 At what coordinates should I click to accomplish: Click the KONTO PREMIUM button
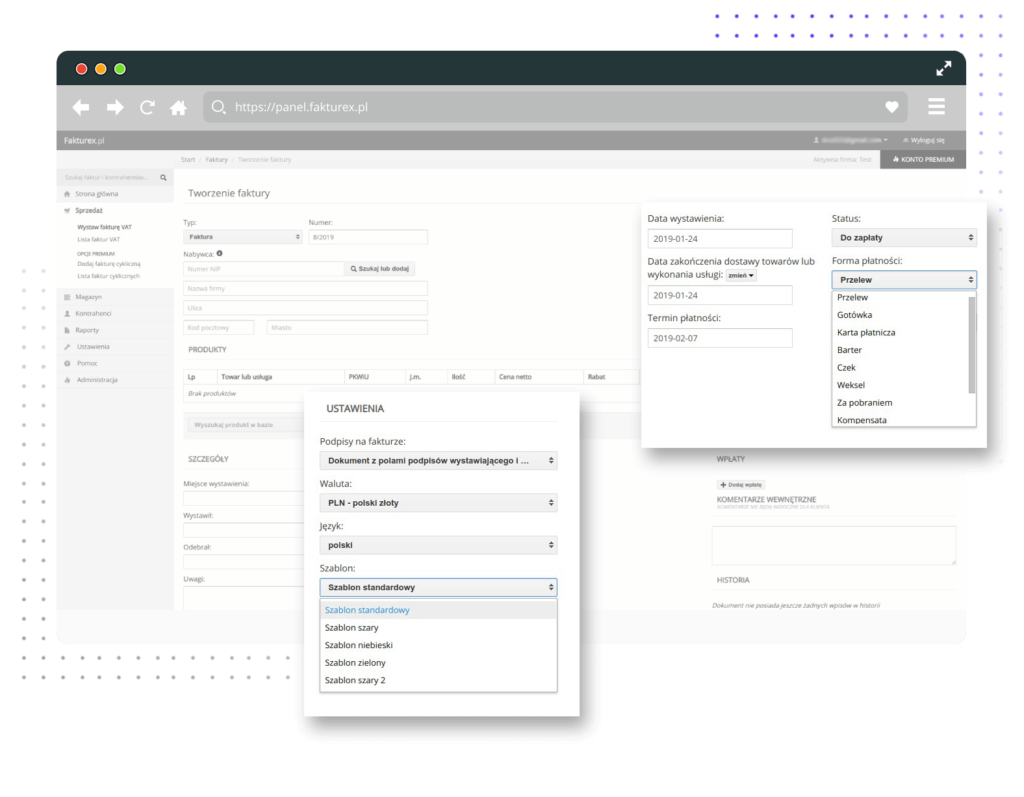[x=922, y=159]
